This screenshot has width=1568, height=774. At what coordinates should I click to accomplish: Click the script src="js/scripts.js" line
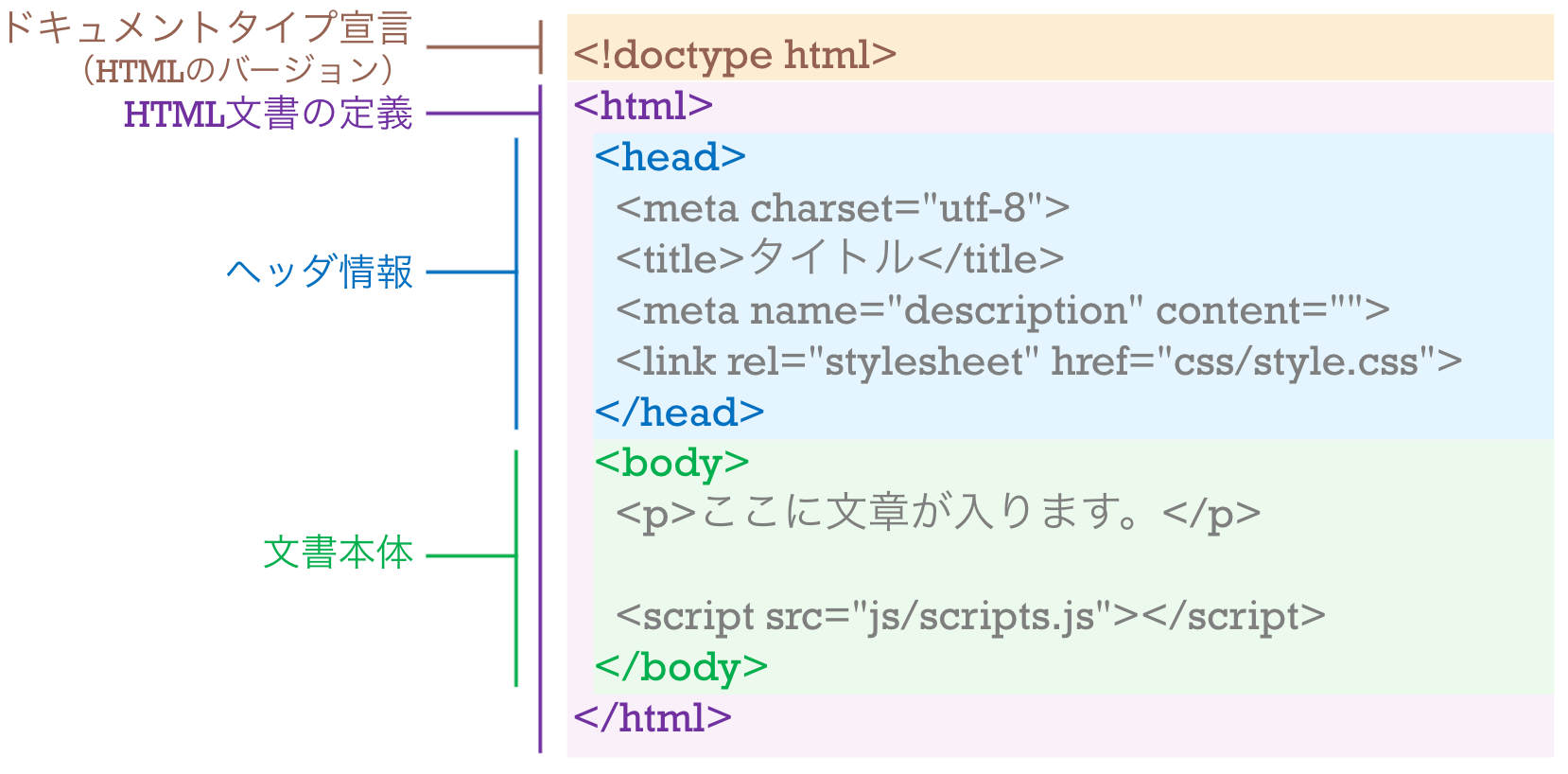pos(969,616)
